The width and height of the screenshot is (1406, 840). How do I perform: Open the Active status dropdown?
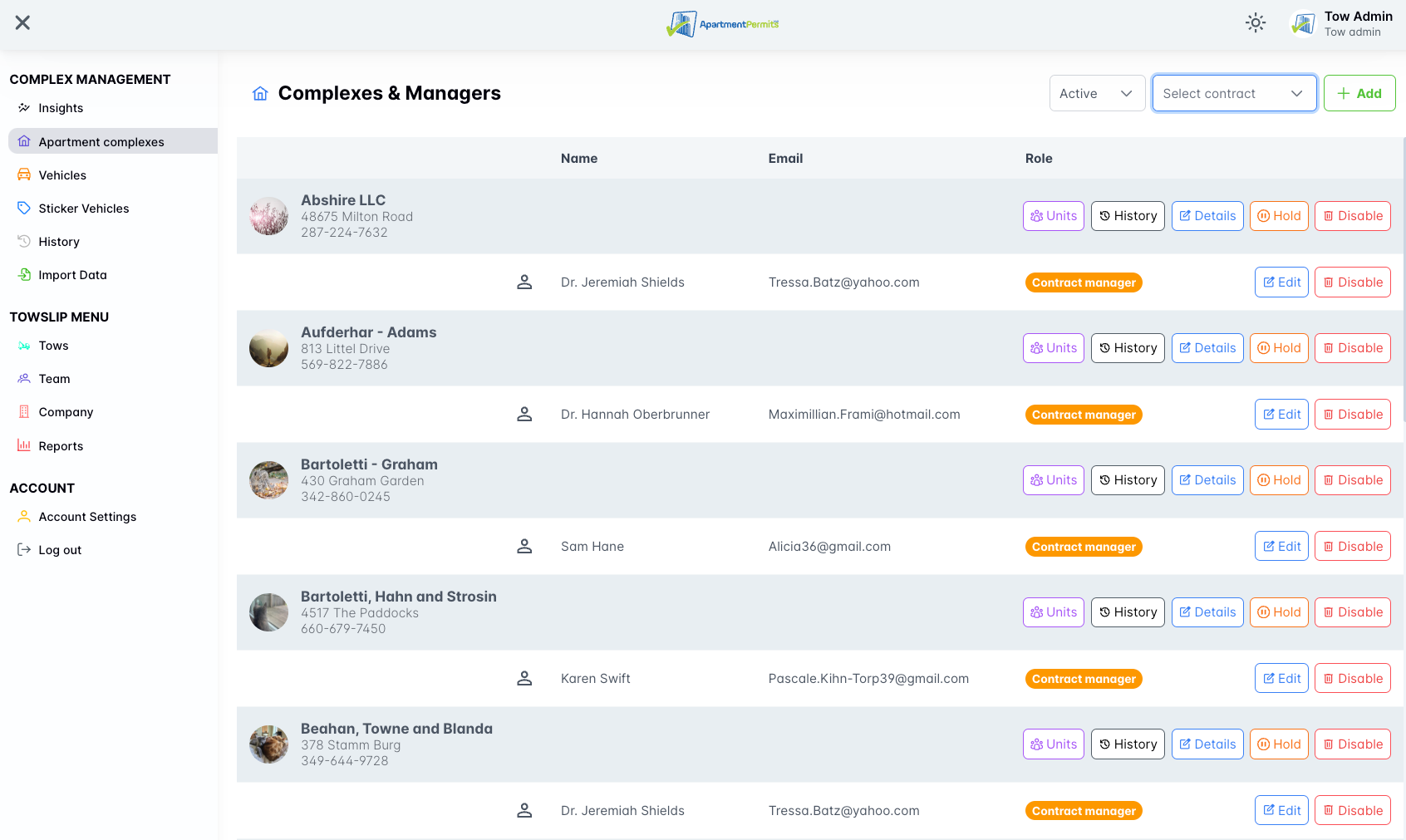(x=1097, y=94)
